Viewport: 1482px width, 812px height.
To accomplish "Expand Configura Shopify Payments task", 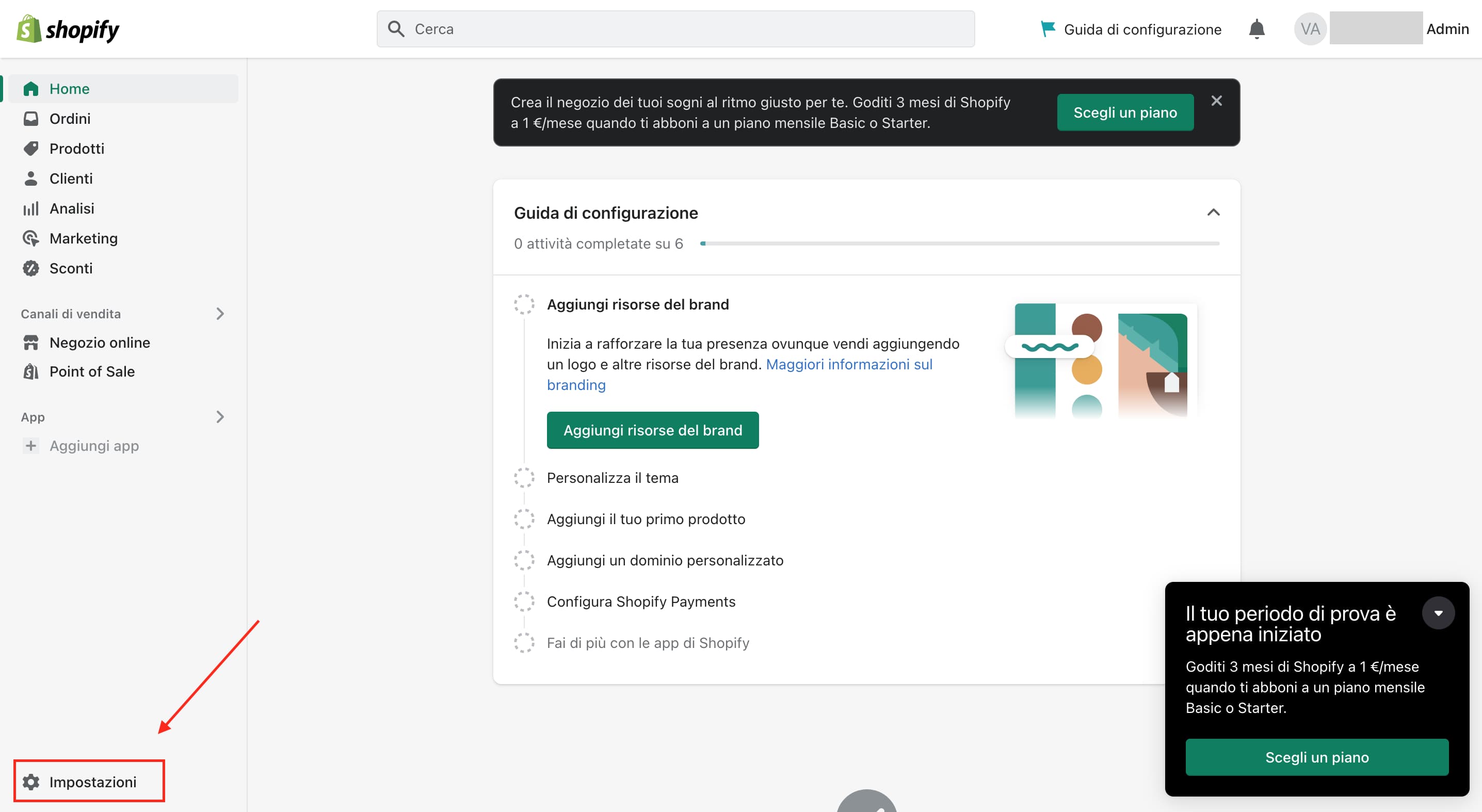I will [x=641, y=602].
